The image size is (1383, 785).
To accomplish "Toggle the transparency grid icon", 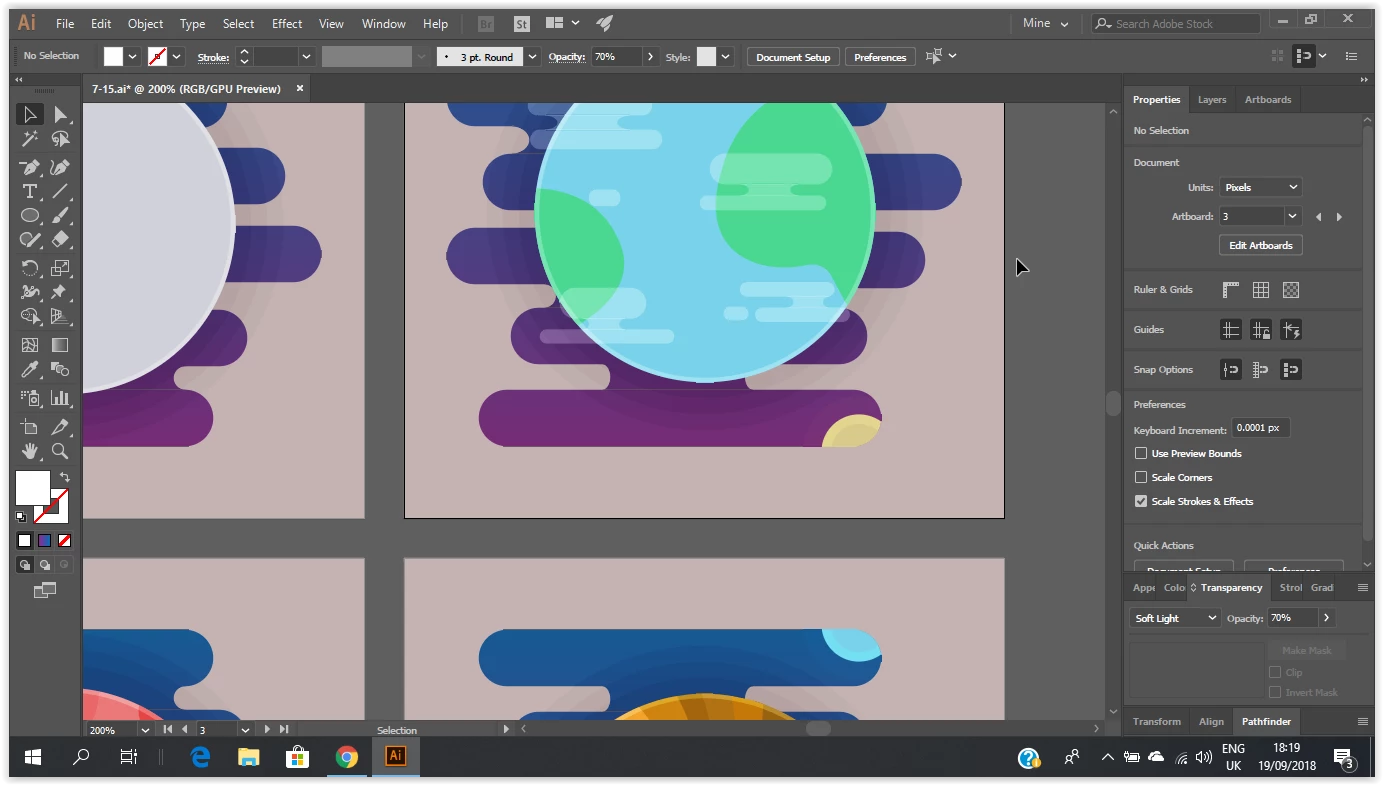I will tap(1291, 290).
